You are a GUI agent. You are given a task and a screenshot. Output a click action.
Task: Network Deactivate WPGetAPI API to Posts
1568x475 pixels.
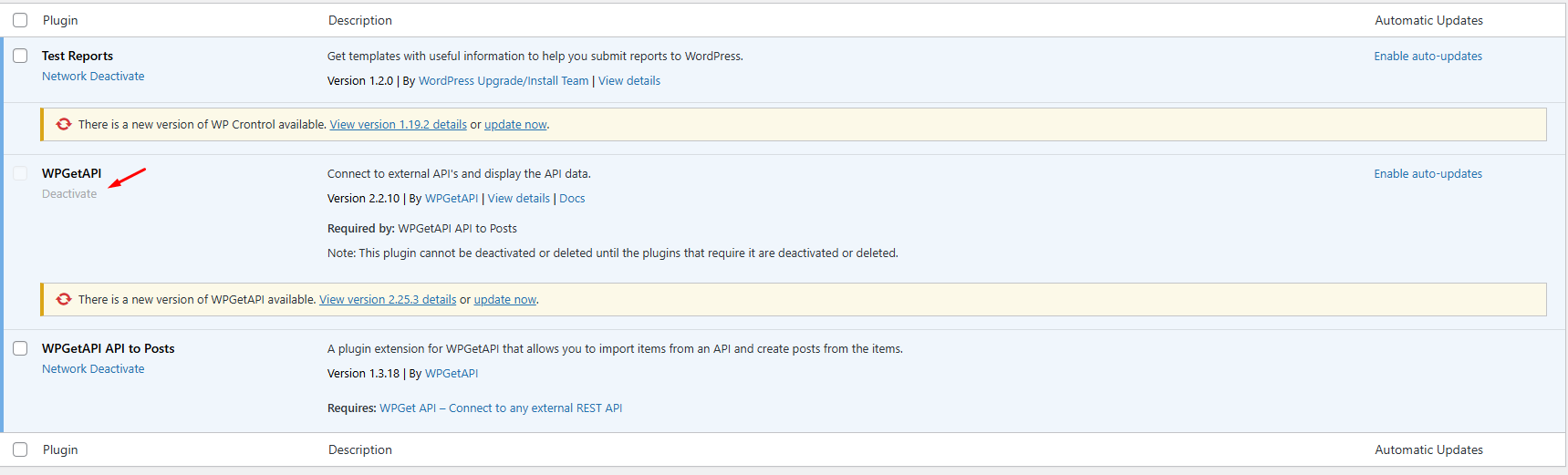coord(93,369)
